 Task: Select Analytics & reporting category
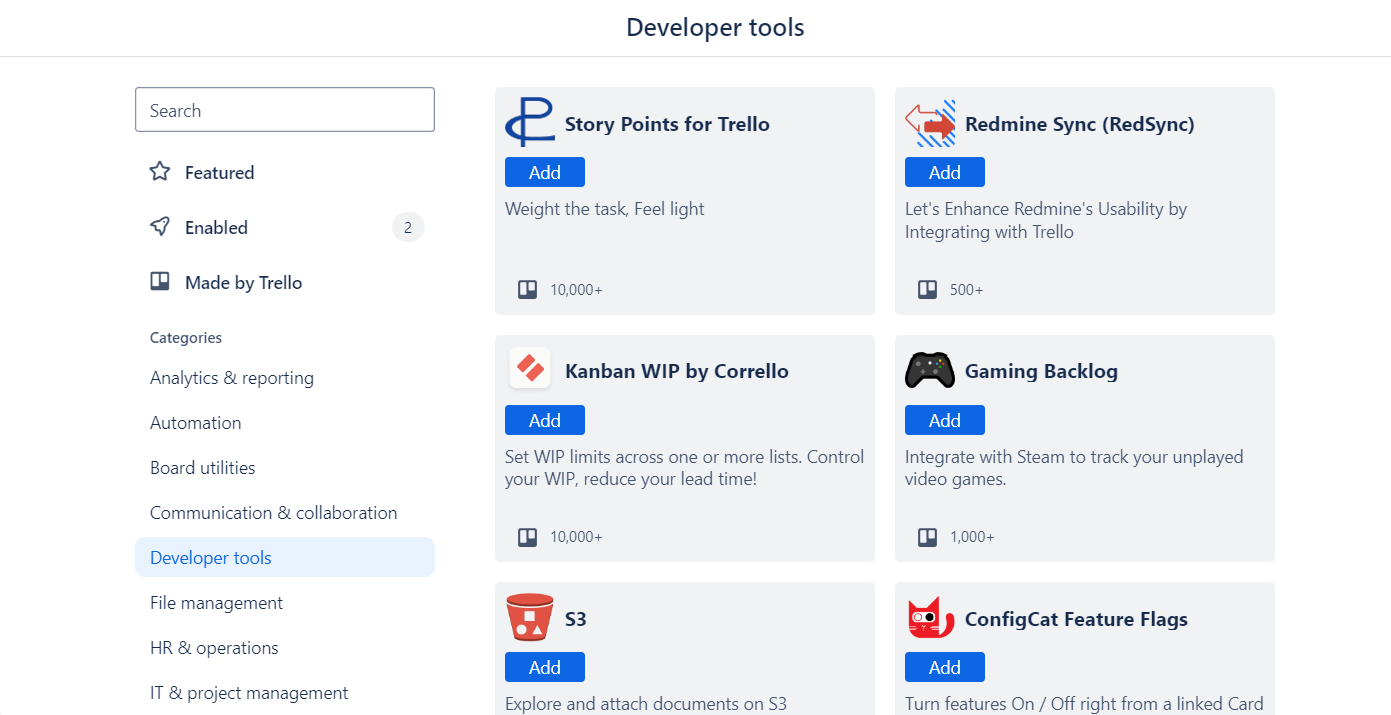[285, 378]
